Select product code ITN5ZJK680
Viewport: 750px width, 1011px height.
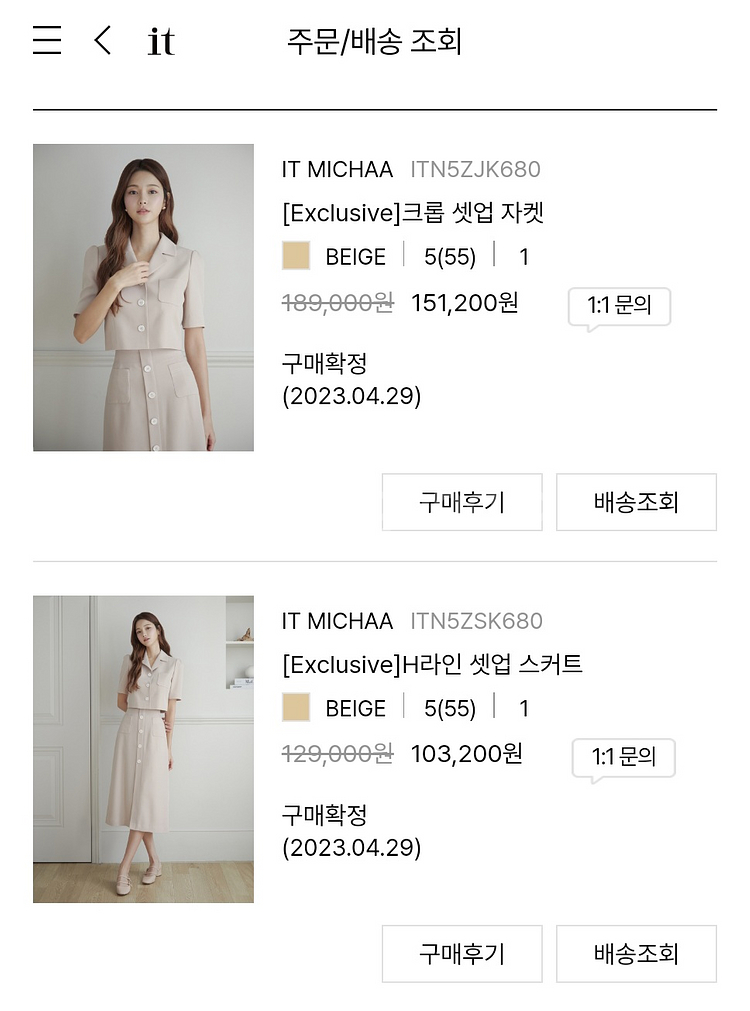(x=475, y=170)
